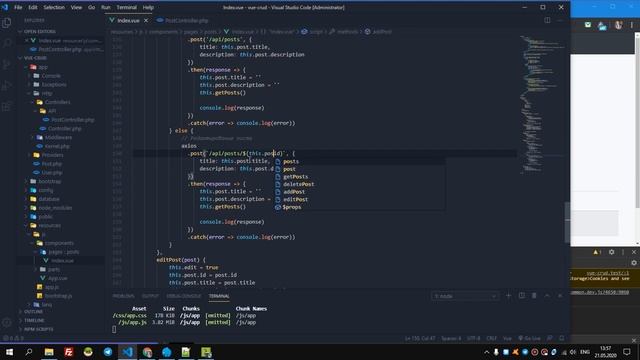
Task: Maximize the terminal panel with chevron
Action: tap(547, 296)
